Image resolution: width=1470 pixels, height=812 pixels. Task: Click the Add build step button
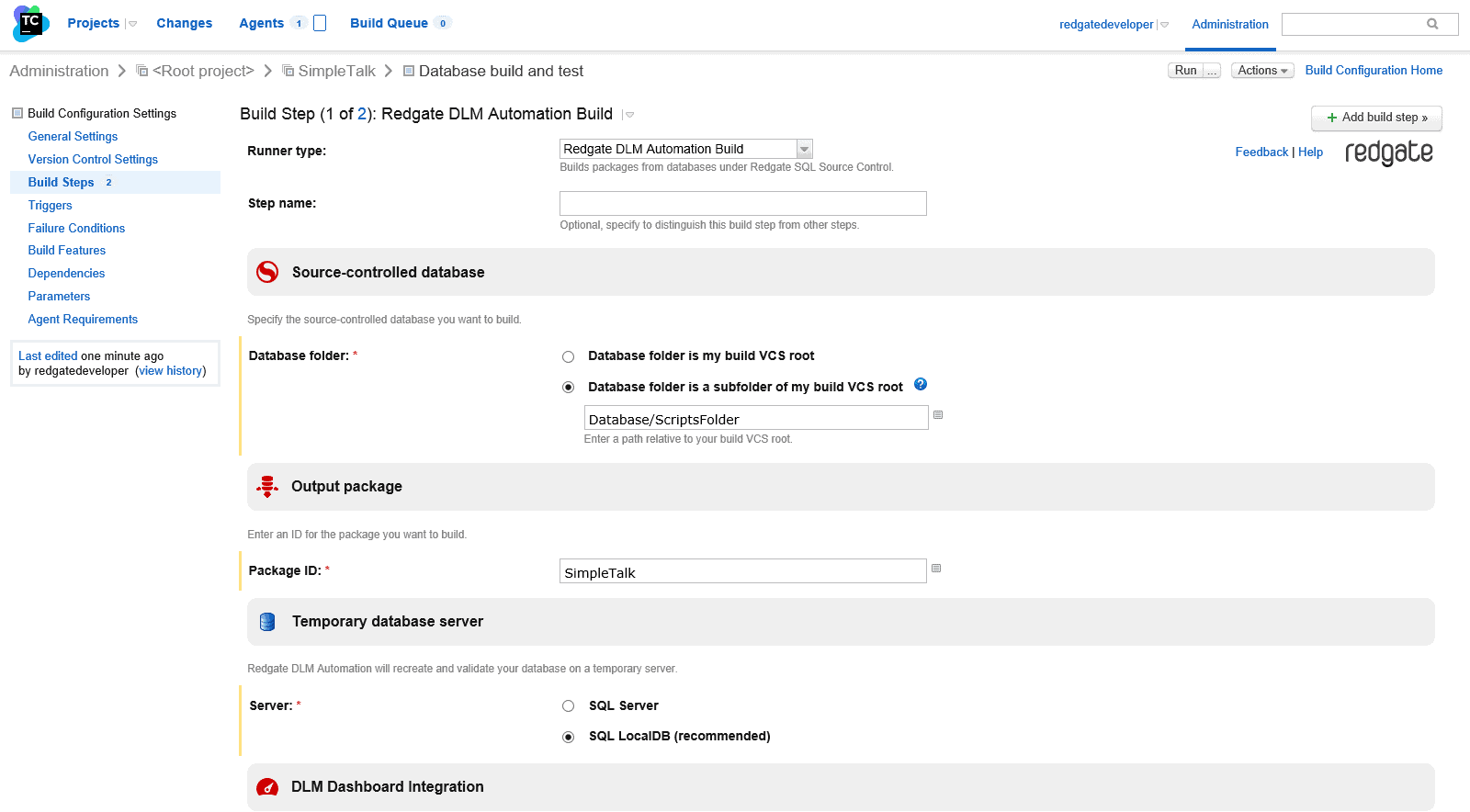click(1375, 118)
